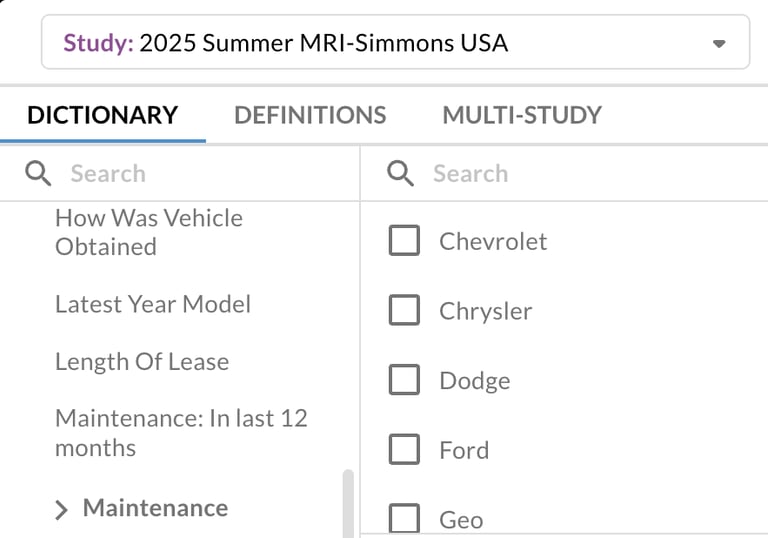Image resolution: width=768 pixels, height=538 pixels.
Task: Open the Study selector dropdown arrow
Action: tap(718, 44)
